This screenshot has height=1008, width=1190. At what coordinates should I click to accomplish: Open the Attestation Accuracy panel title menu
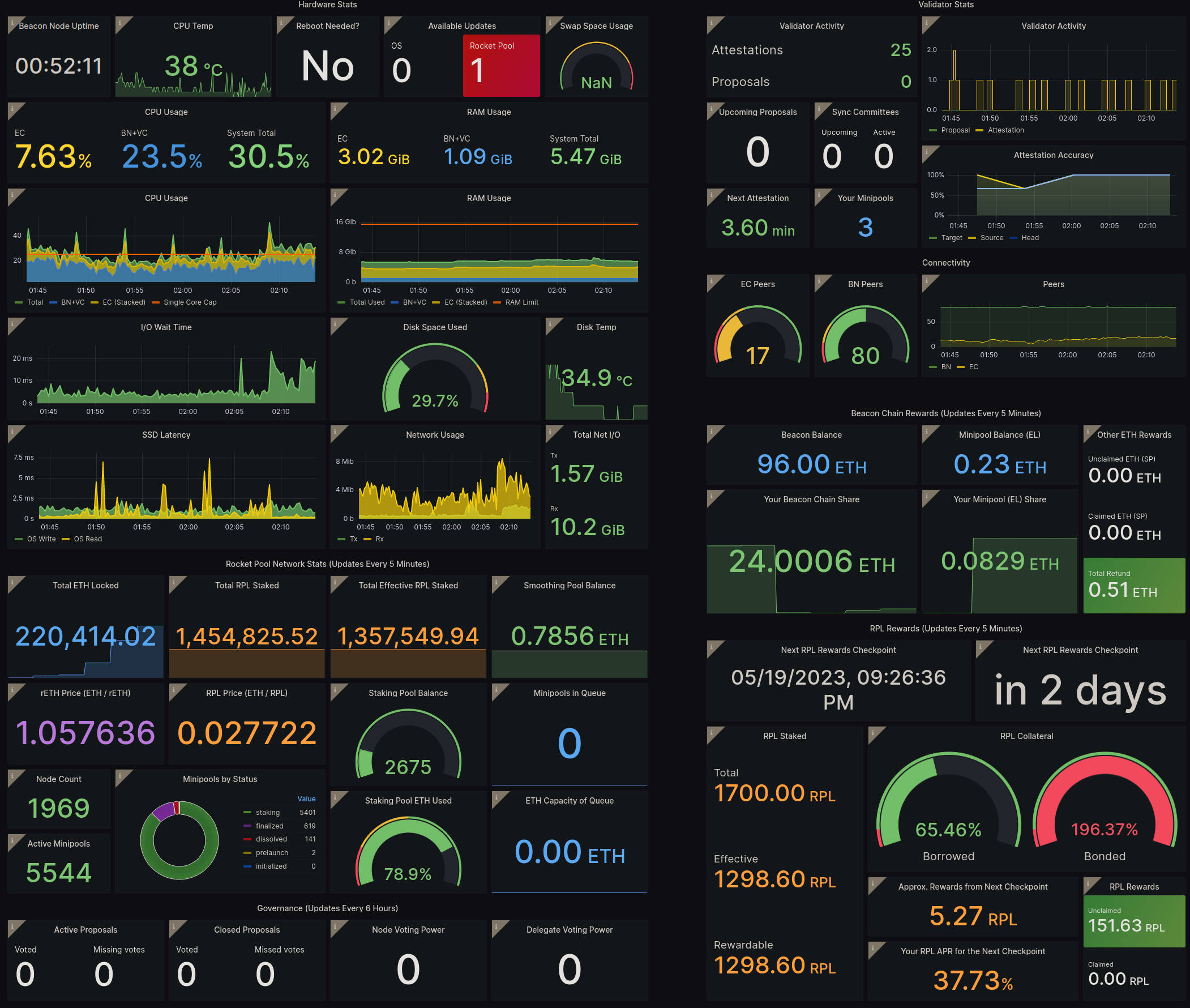coord(1053,155)
